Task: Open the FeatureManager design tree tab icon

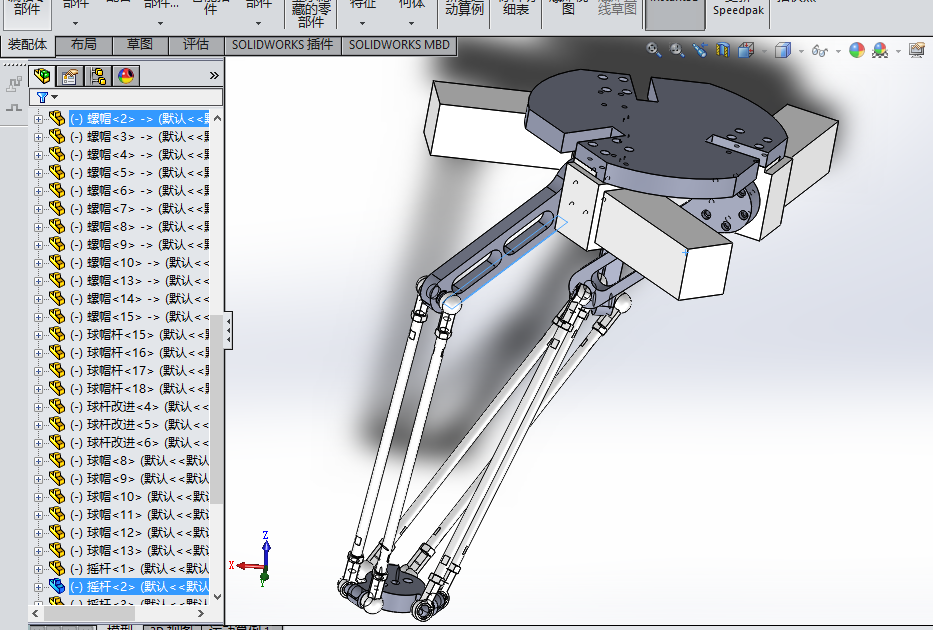Action: click(42, 76)
